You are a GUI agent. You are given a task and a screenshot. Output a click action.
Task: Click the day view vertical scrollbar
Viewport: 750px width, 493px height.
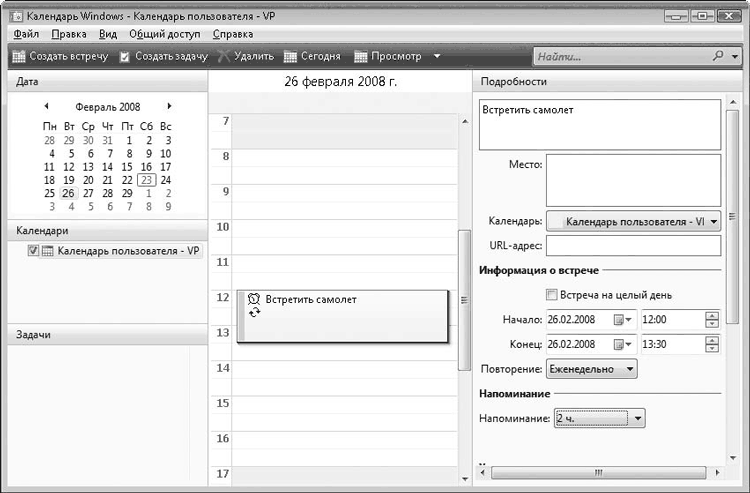pos(463,300)
